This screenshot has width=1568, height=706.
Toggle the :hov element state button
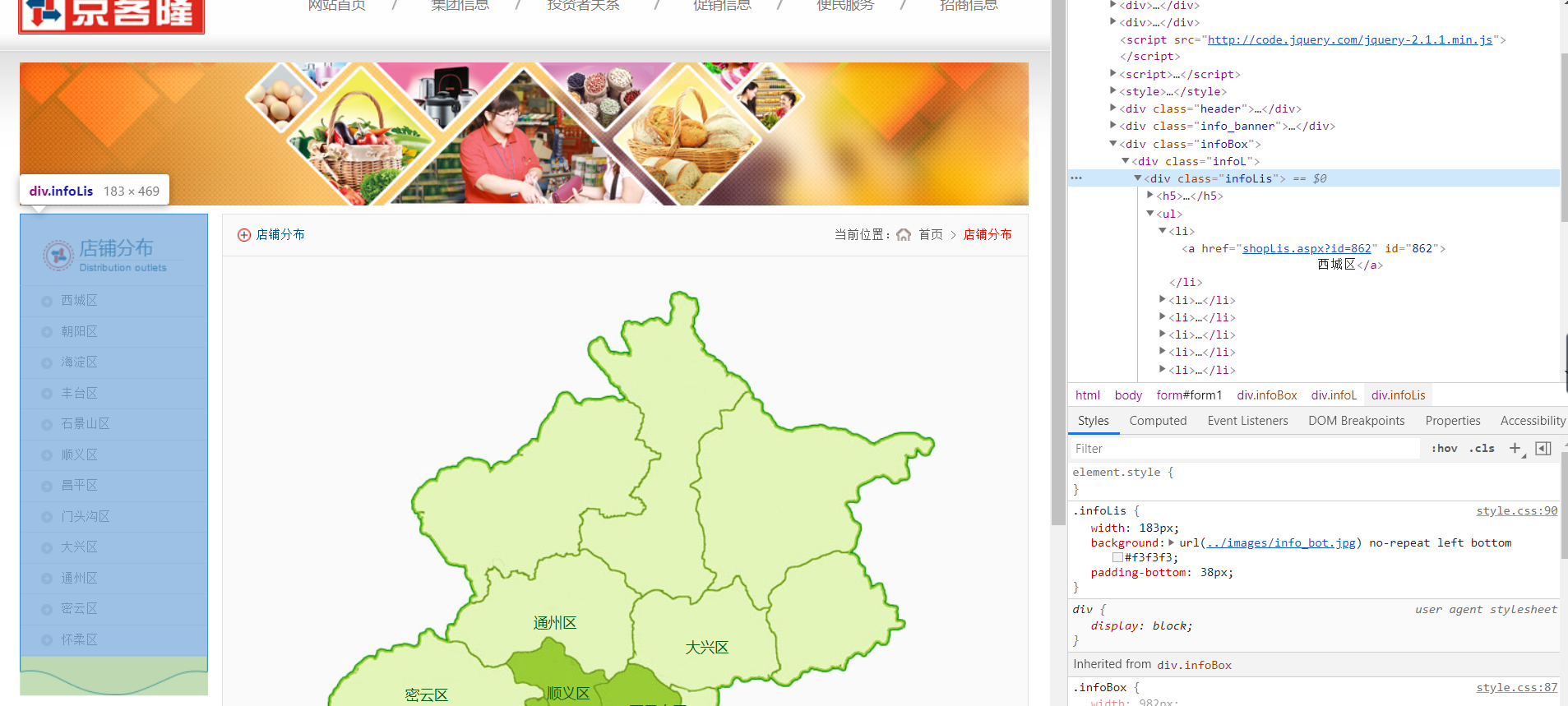click(1445, 448)
